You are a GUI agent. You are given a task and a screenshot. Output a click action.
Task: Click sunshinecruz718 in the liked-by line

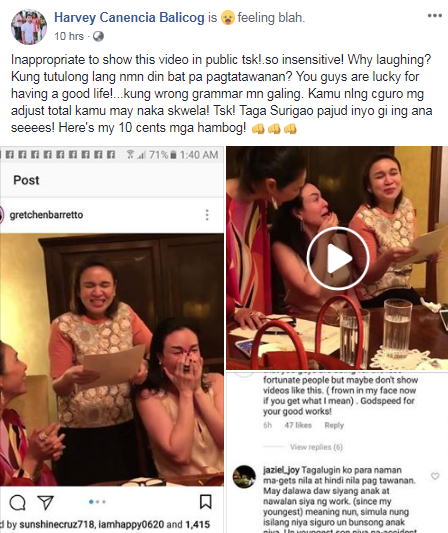coord(57,524)
